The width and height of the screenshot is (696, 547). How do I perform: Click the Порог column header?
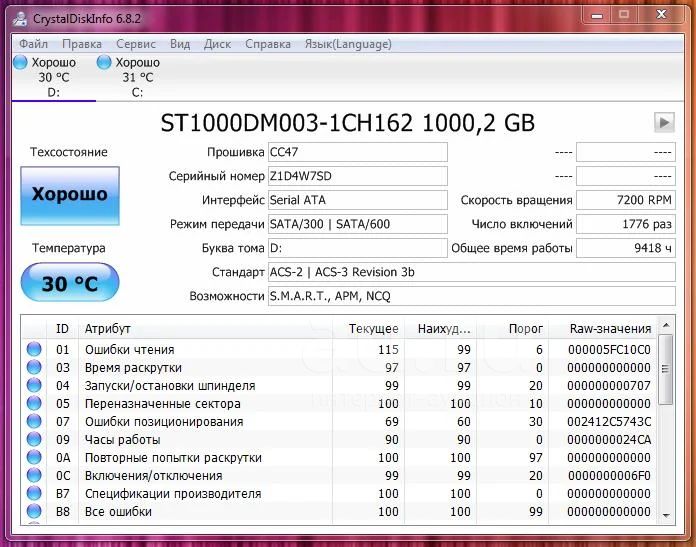click(x=513, y=329)
